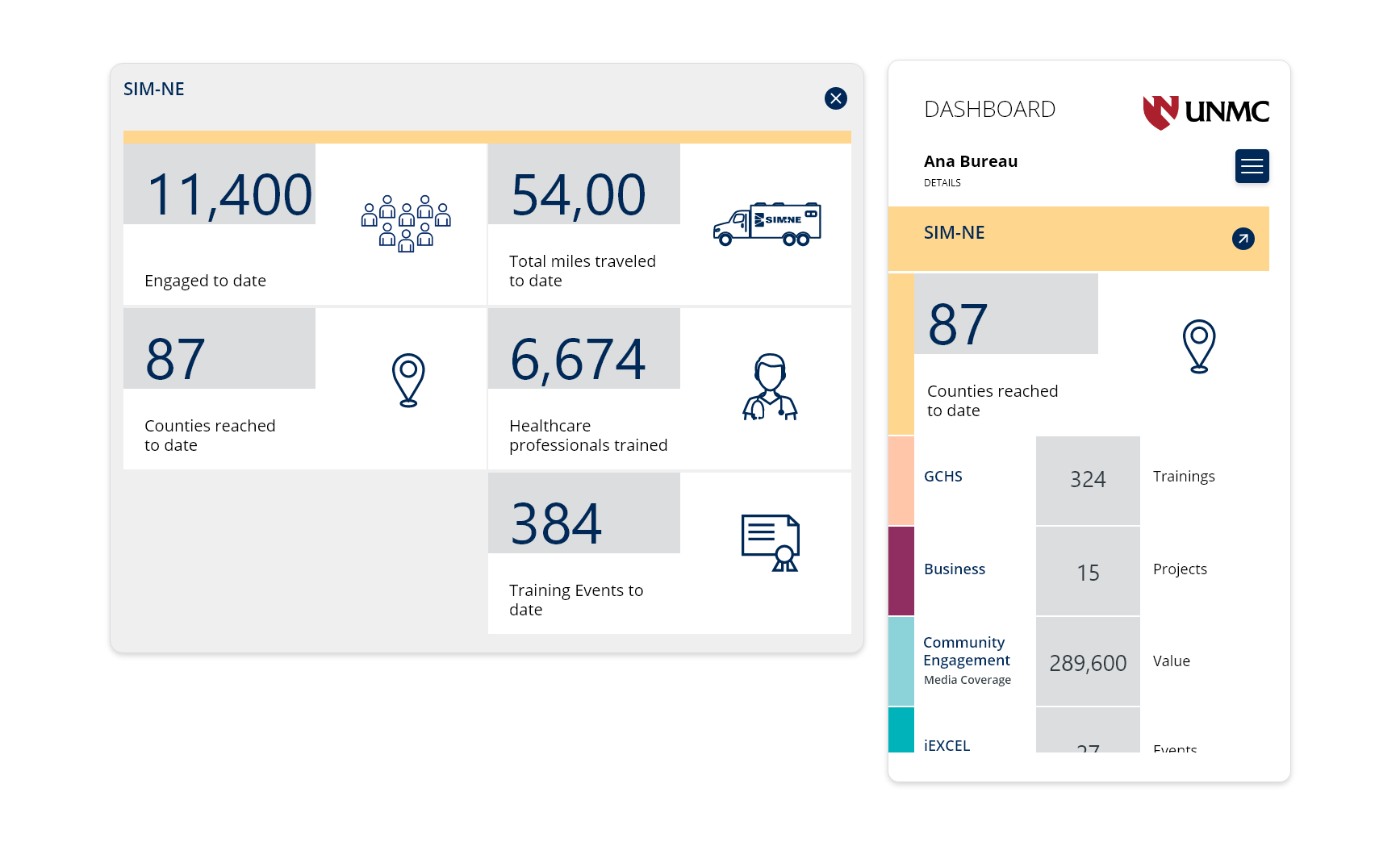
Task: Expand SIM-NE with the arrow icon
Action: coord(1243,239)
